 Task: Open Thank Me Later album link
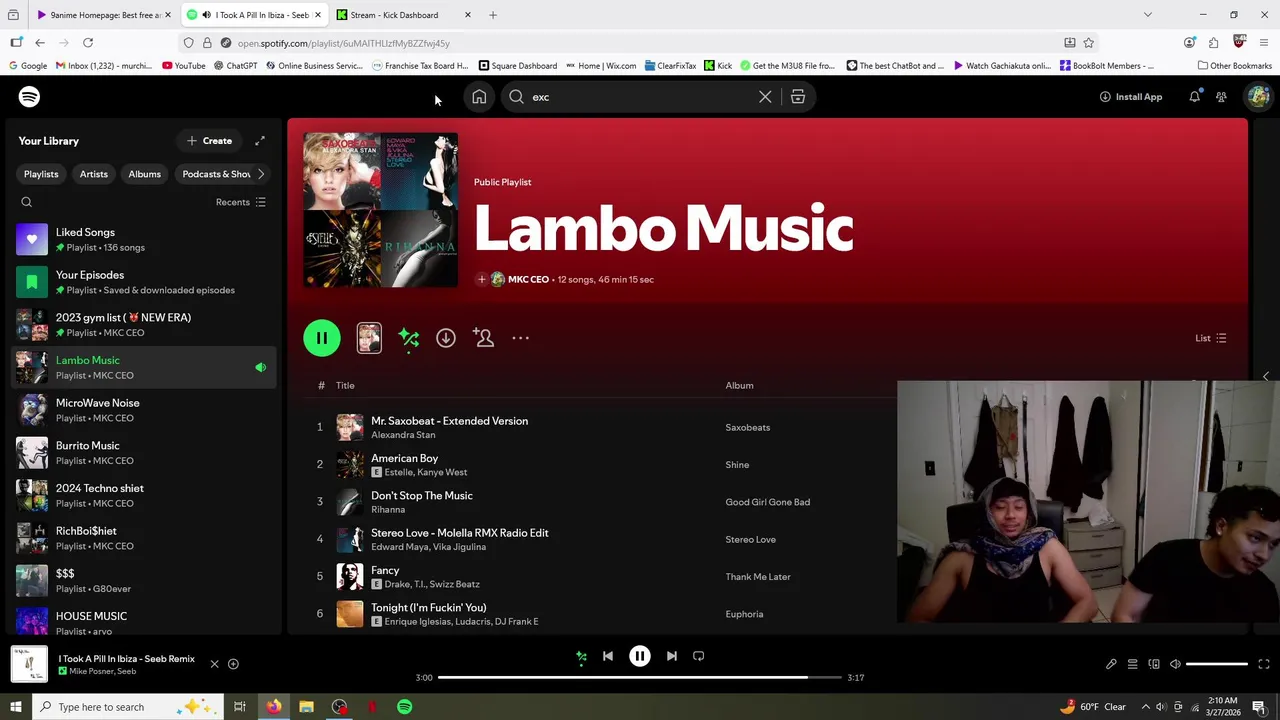757,577
